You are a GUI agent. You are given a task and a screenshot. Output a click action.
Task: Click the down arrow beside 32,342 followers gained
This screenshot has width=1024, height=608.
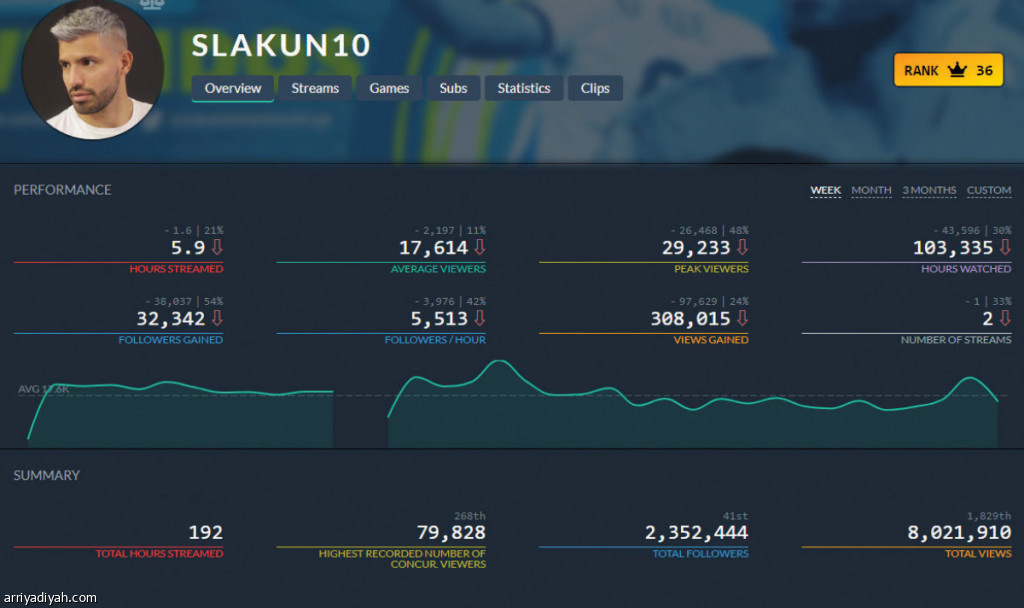[217, 318]
